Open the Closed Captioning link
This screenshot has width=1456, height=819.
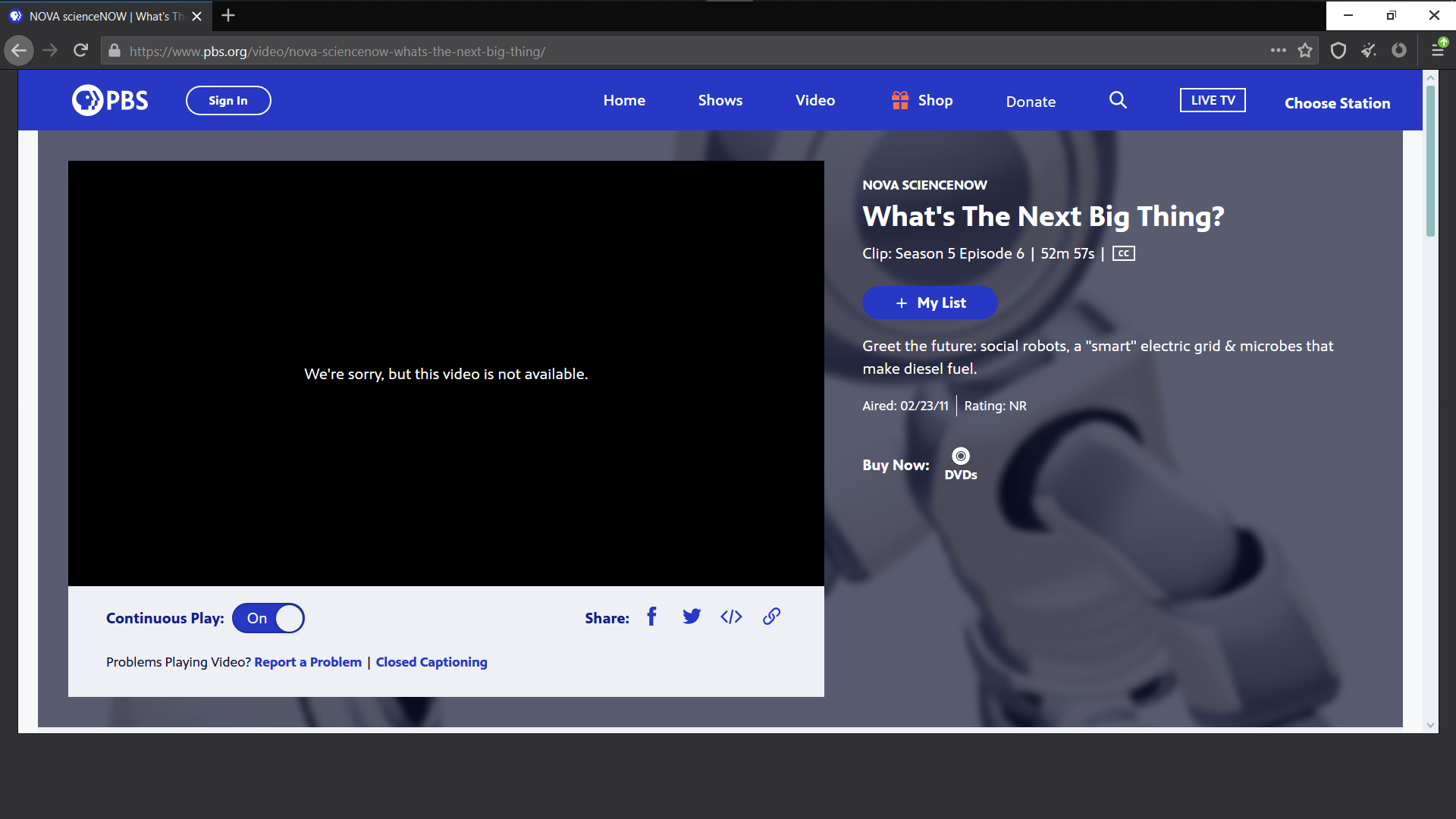(x=431, y=662)
